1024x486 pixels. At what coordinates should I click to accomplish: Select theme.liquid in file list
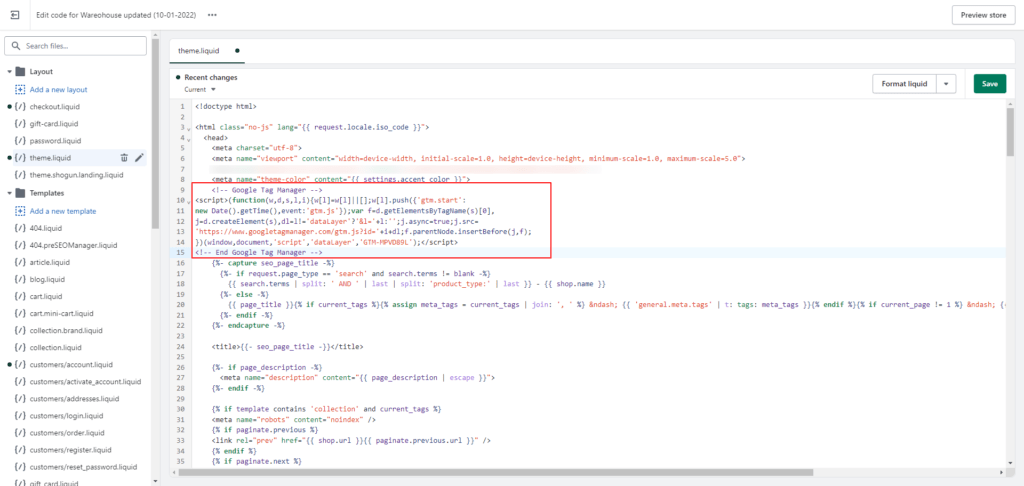[50, 157]
